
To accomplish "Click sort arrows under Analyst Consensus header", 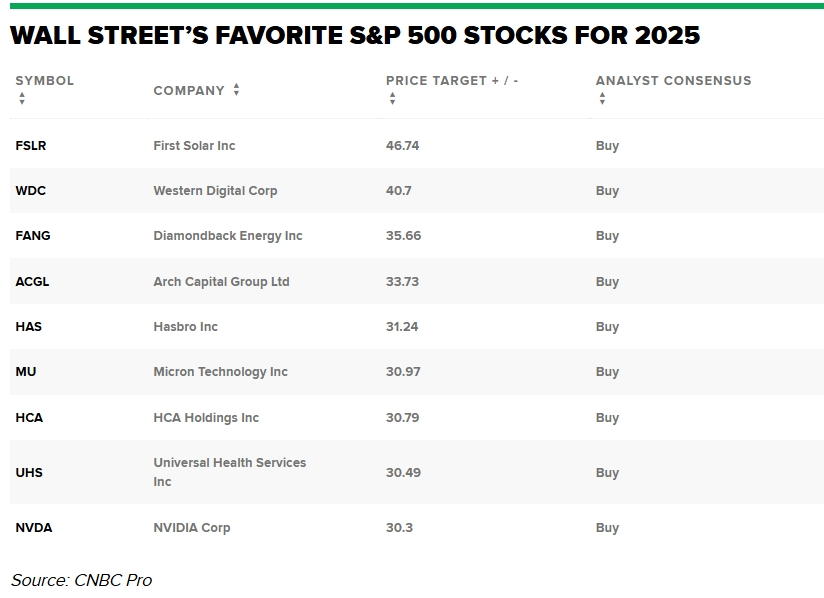I will tap(602, 98).
